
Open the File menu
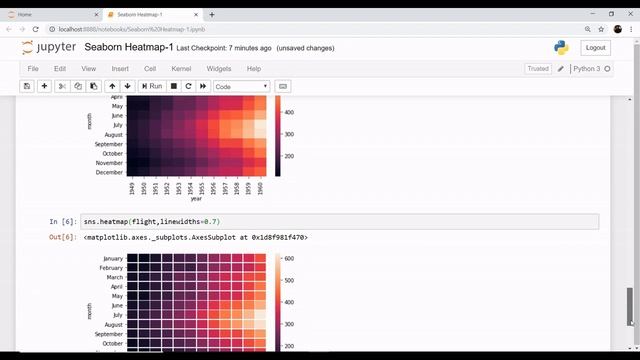[33, 69]
